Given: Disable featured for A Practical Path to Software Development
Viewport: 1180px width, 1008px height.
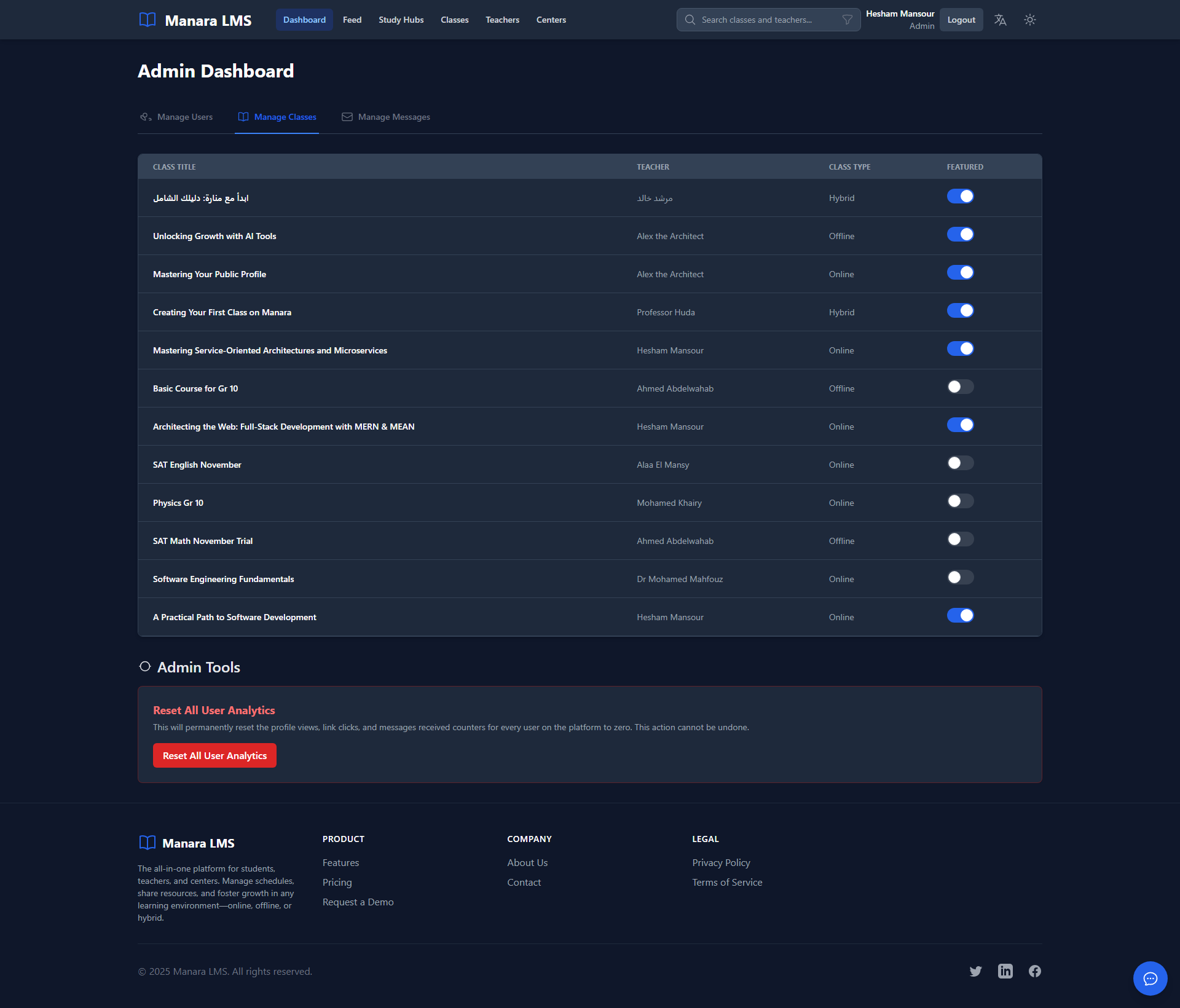Looking at the screenshot, I should click(960, 615).
